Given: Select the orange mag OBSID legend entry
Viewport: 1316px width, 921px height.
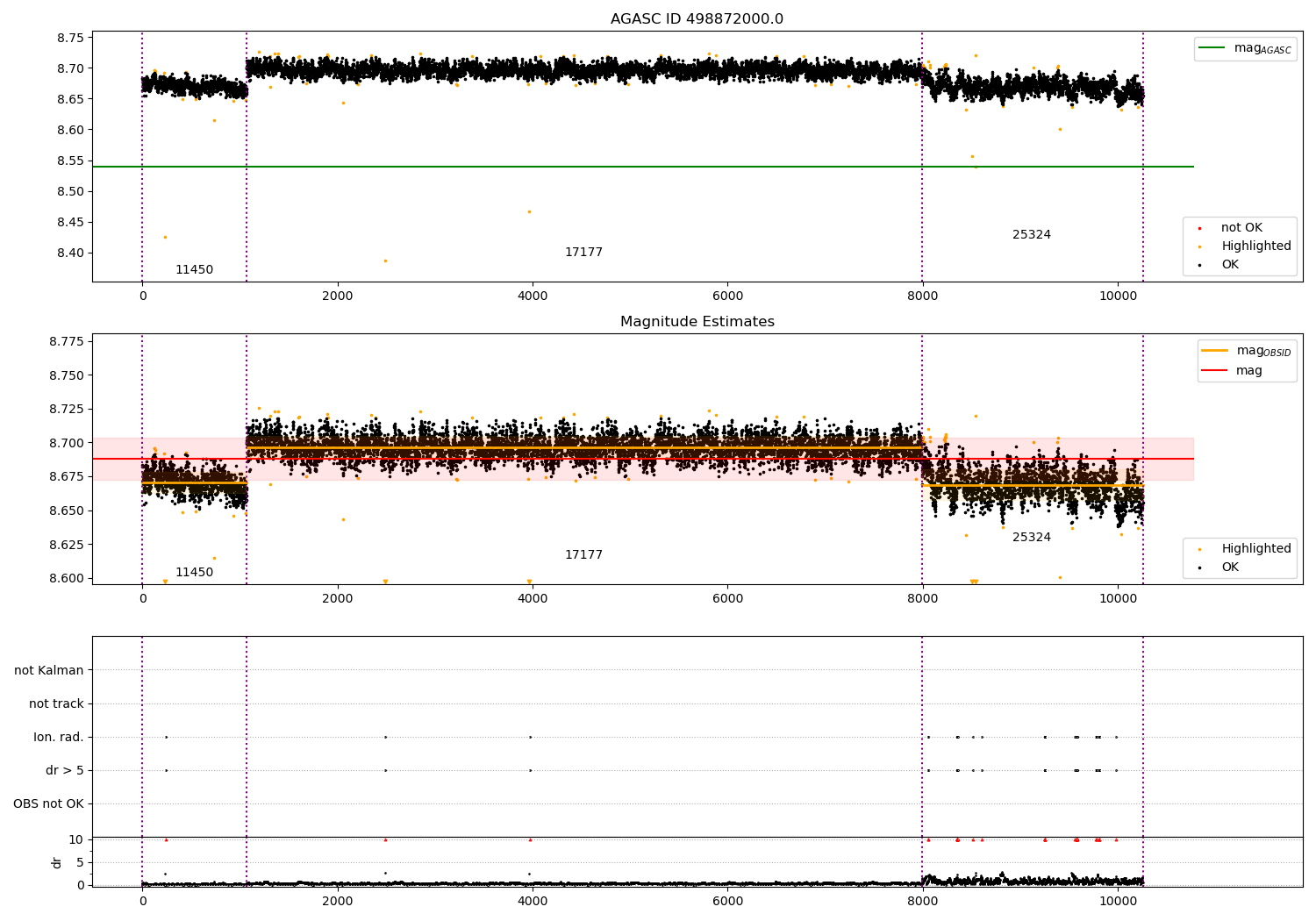Looking at the screenshot, I should click(x=1247, y=351).
